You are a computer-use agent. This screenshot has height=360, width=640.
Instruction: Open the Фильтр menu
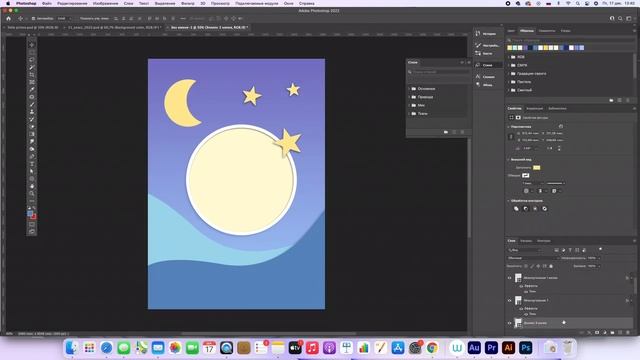pos(188,3)
